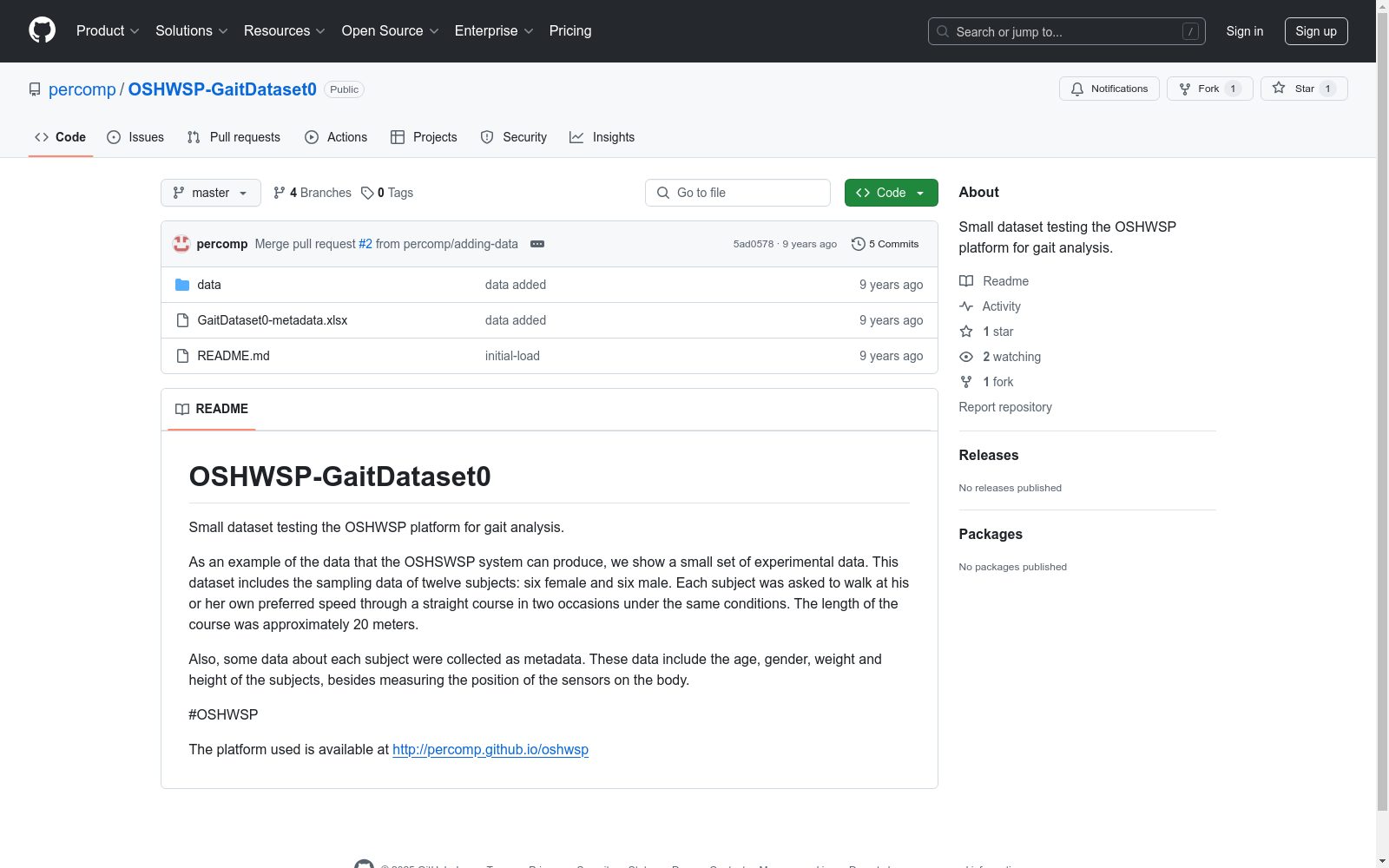Screen dimensions: 1389x868
Task: Open the percomp owner link
Action: pos(82,89)
